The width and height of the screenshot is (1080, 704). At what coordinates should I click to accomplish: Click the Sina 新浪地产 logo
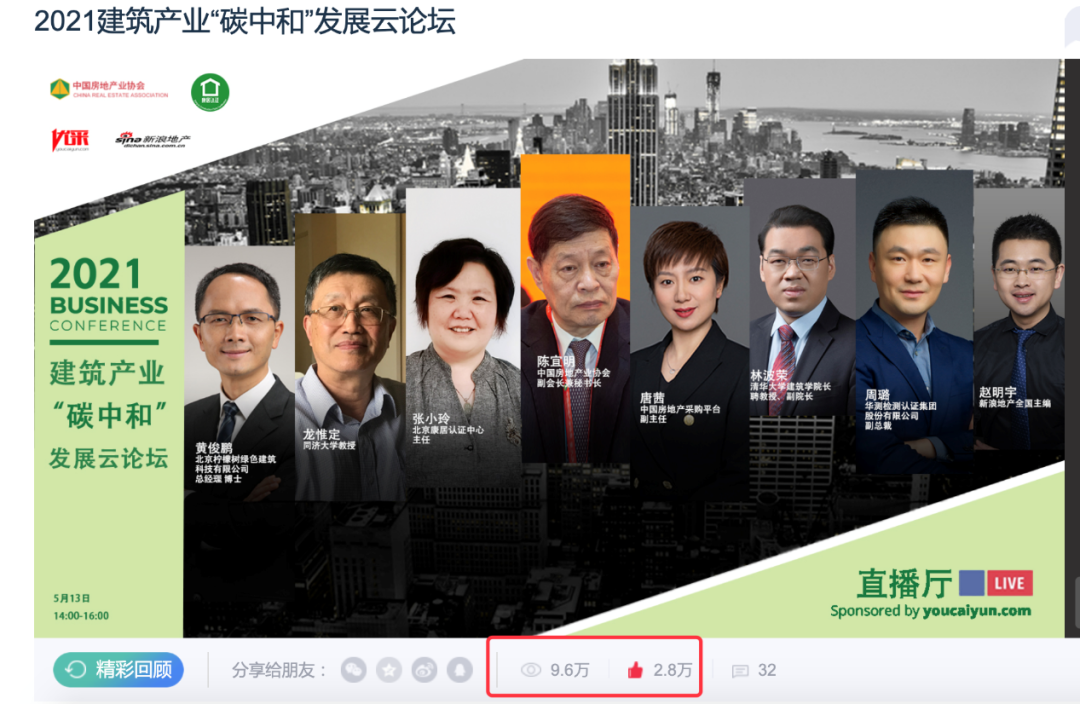pyautogui.click(x=153, y=140)
